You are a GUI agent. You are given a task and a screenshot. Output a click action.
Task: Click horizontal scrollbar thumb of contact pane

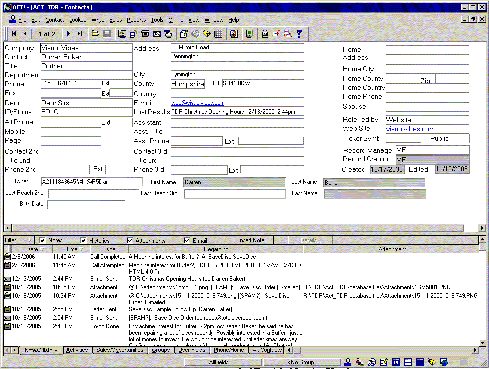(x=237, y=228)
